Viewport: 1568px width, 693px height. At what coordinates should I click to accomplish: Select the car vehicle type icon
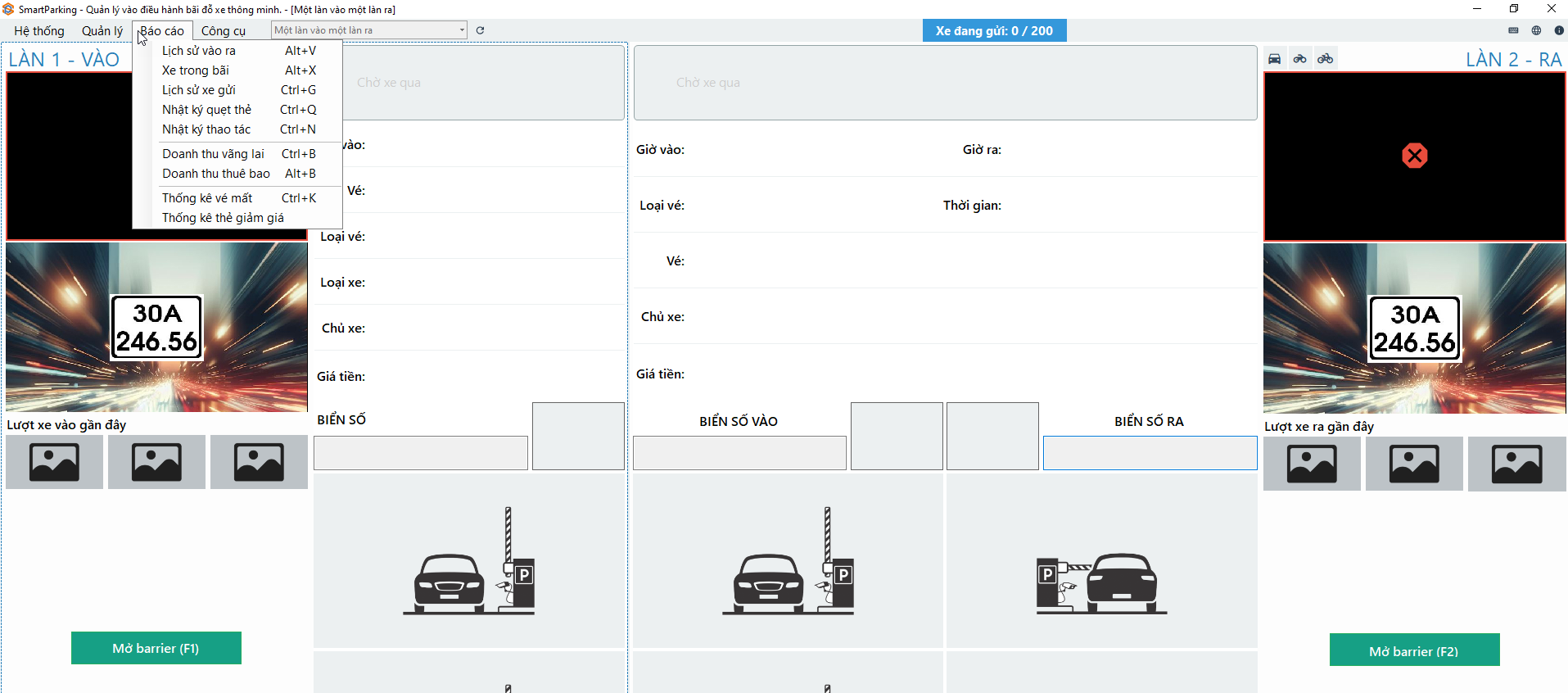tap(1275, 59)
